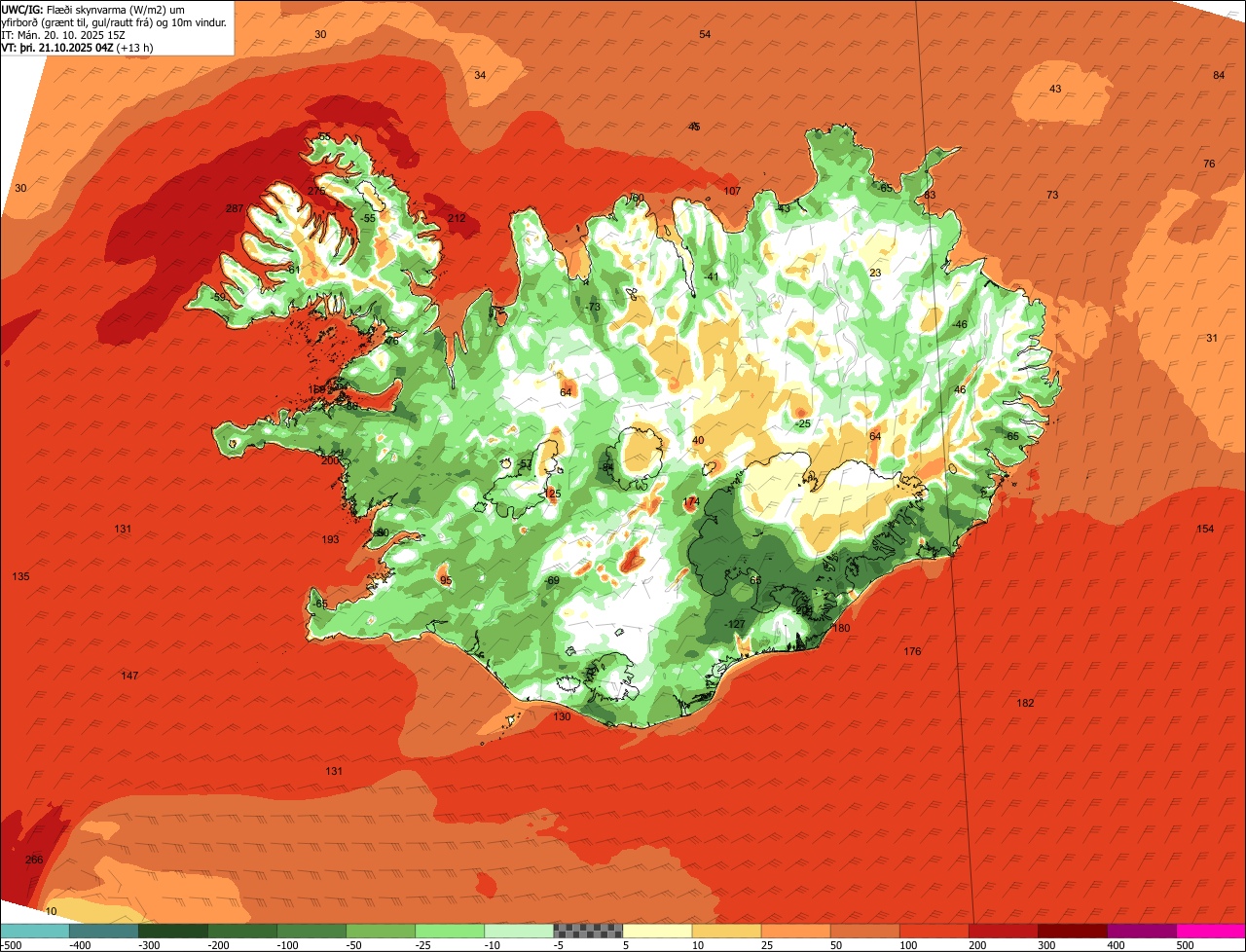Click the valid time "VT: þri. 21.10.2025 04Z"

click(x=58, y=47)
